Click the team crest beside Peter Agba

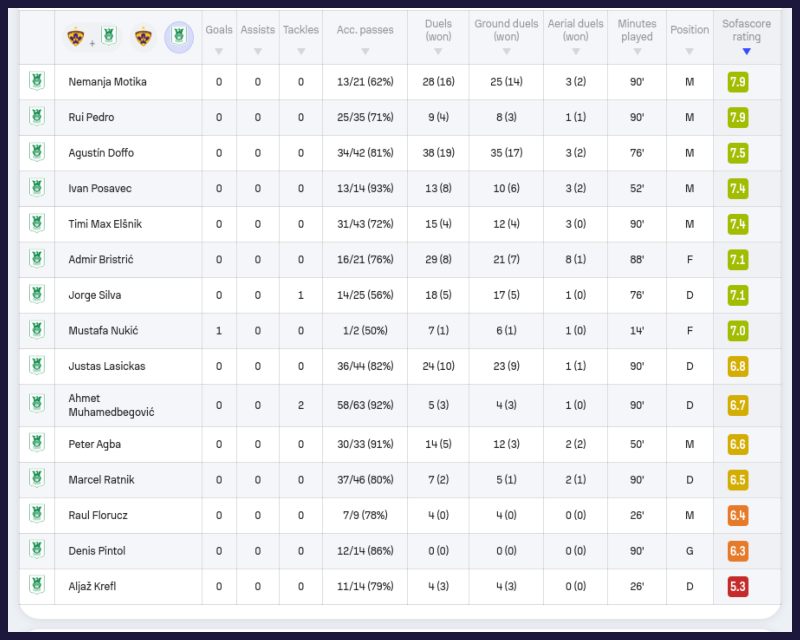[37, 444]
